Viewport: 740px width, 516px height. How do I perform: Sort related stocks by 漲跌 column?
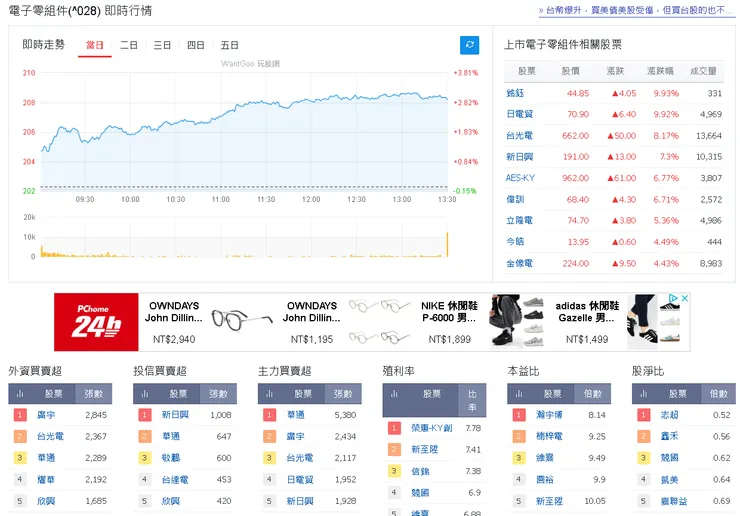615,71
